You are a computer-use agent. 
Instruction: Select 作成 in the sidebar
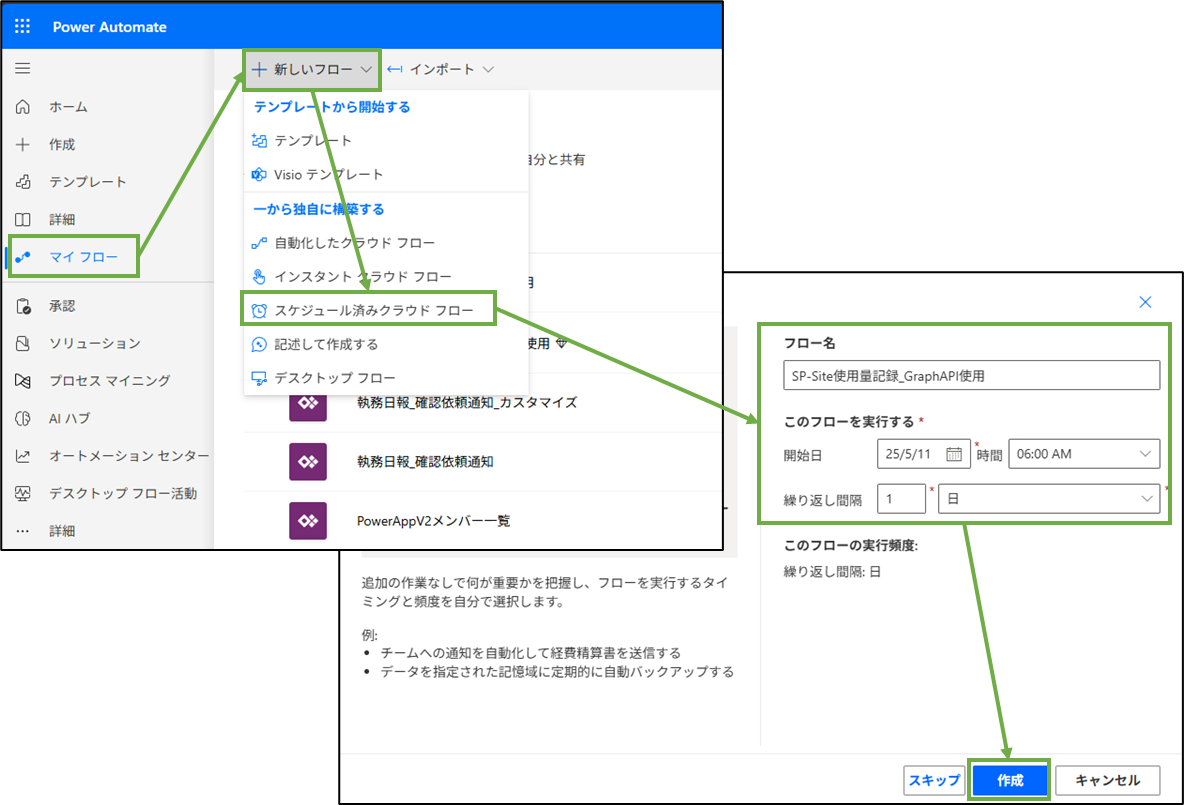pyautogui.click(x=62, y=144)
